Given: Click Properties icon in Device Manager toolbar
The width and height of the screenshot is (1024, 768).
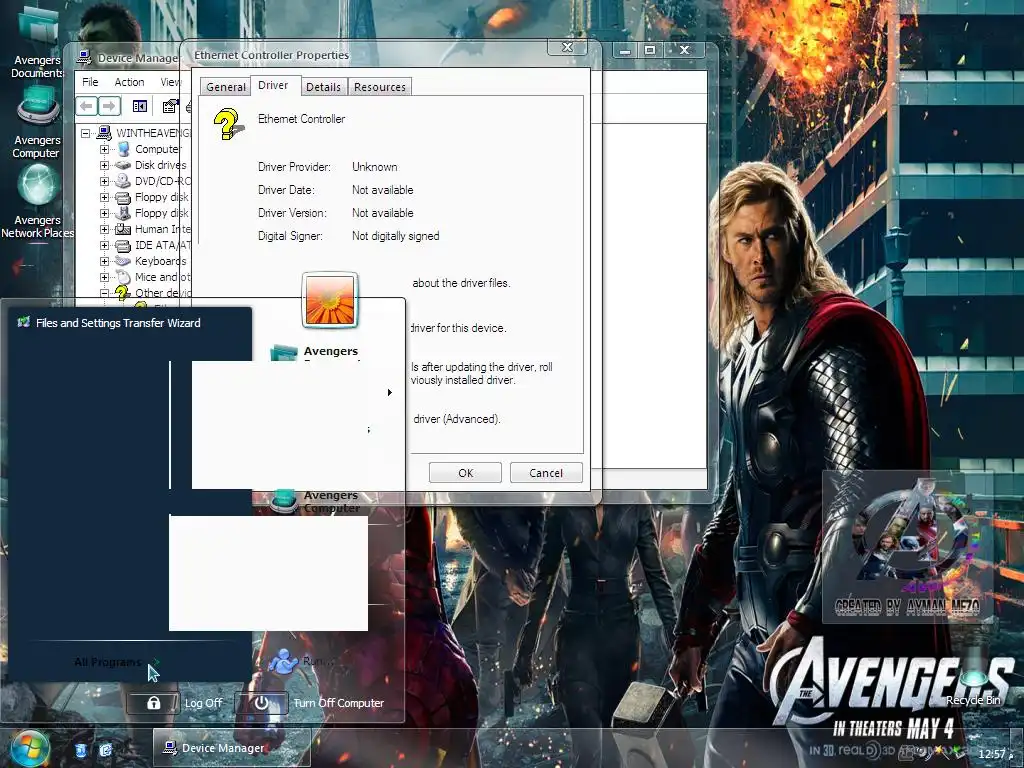Looking at the screenshot, I should pos(170,106).
